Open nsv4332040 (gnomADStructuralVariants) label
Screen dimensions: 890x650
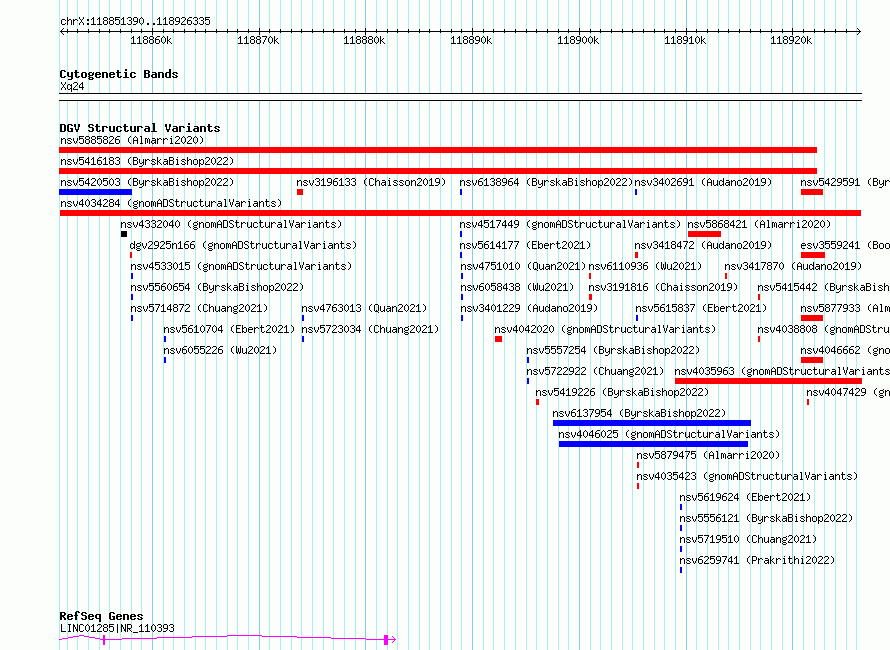point(231,224)
